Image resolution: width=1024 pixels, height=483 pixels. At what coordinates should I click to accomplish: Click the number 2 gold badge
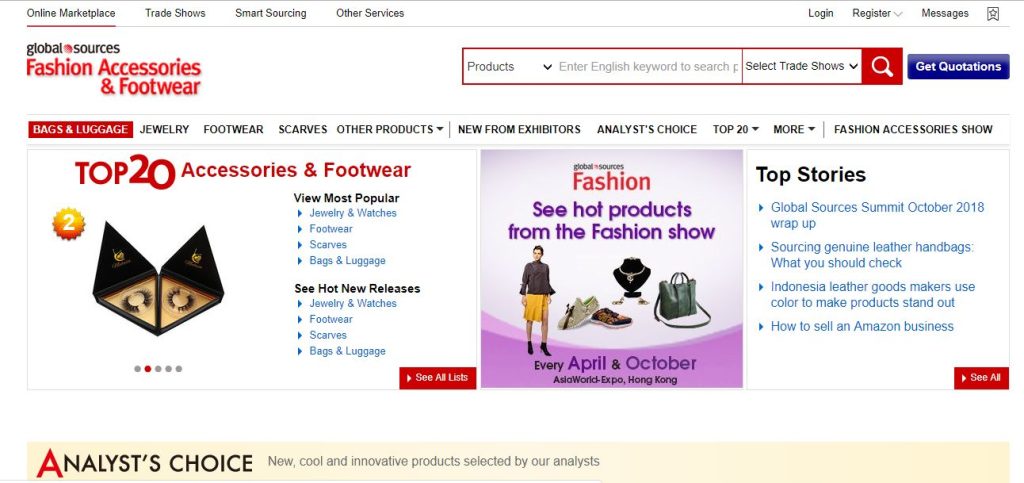(x=69, y=223)
